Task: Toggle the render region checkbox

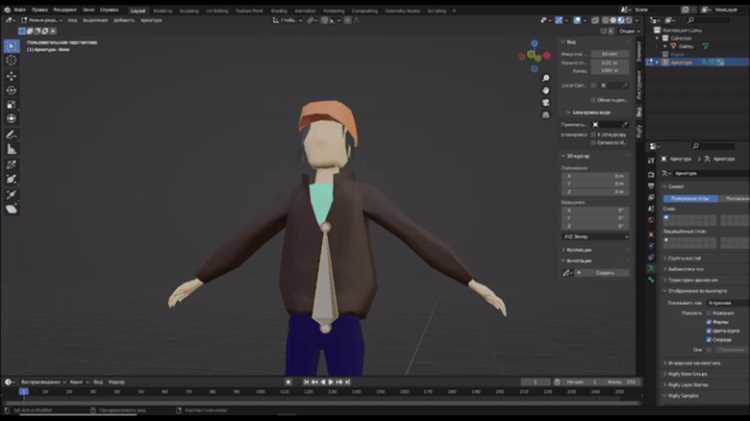Action: click(594, 100)
